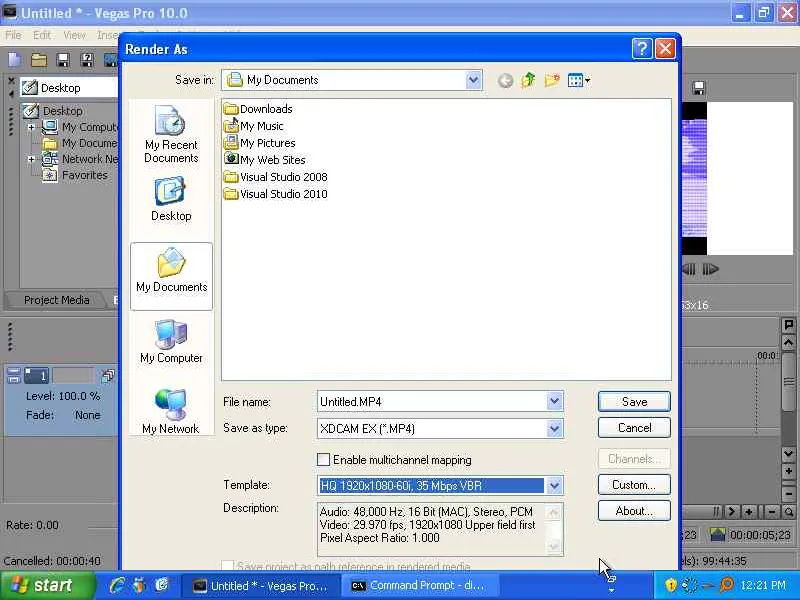The width and height of the screenshot is (800, 600).
Task: Create a new folder in Render As dialog
Action: coord(552,80)
